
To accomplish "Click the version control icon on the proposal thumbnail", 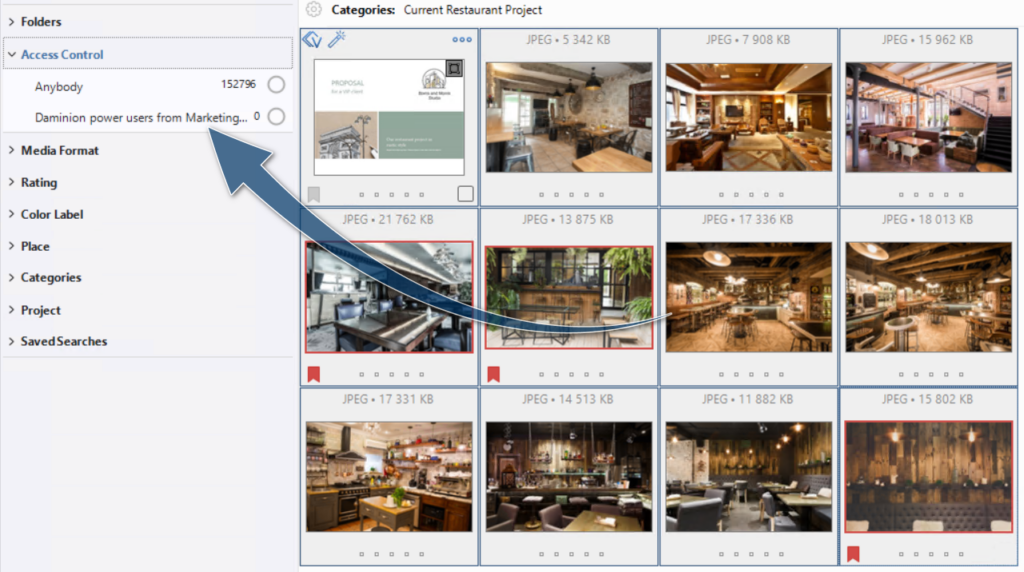I will (312, 40).
